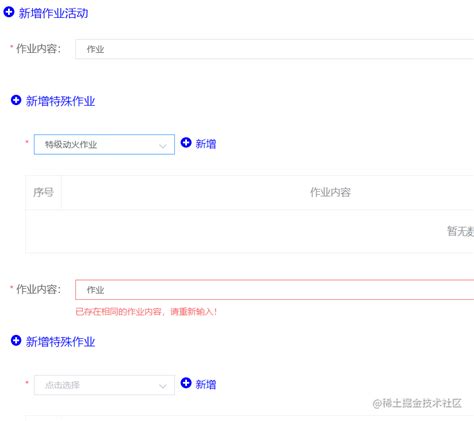474x421 pixels.
Task: Click the 新增 text beside the 点击选择 dropdown
Action: (206, 384)
